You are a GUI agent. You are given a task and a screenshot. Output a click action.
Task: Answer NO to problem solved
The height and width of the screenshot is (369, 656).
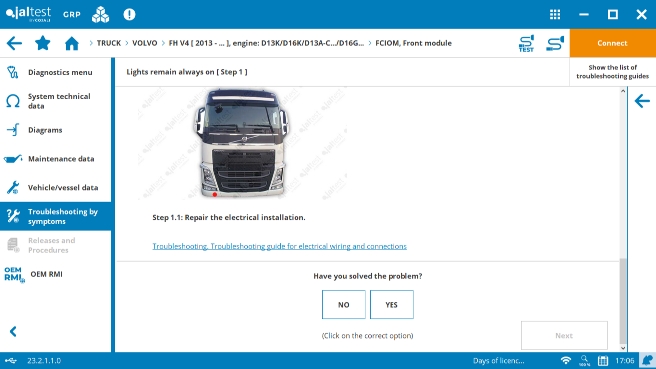[x=343, y=305]
